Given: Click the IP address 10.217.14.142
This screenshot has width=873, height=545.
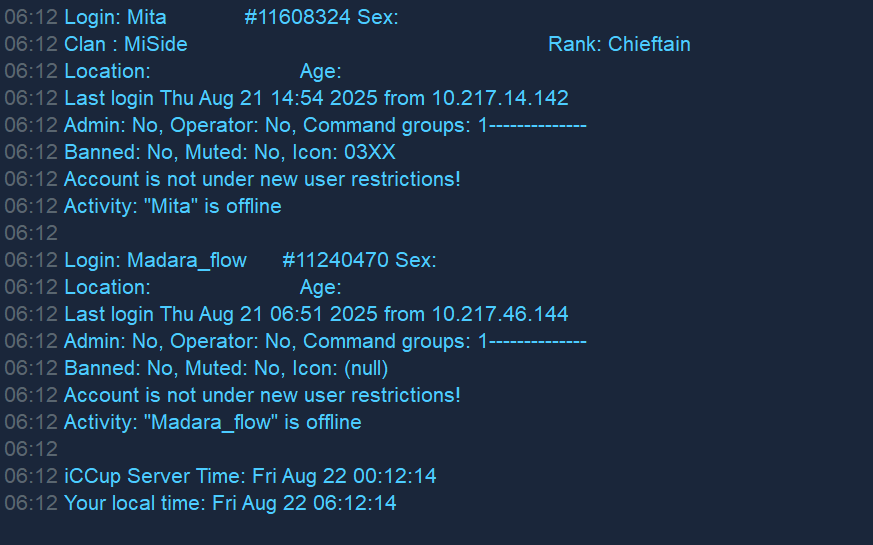Looking at the screenshot, I should pyautogui.click(x=500, y=99).
